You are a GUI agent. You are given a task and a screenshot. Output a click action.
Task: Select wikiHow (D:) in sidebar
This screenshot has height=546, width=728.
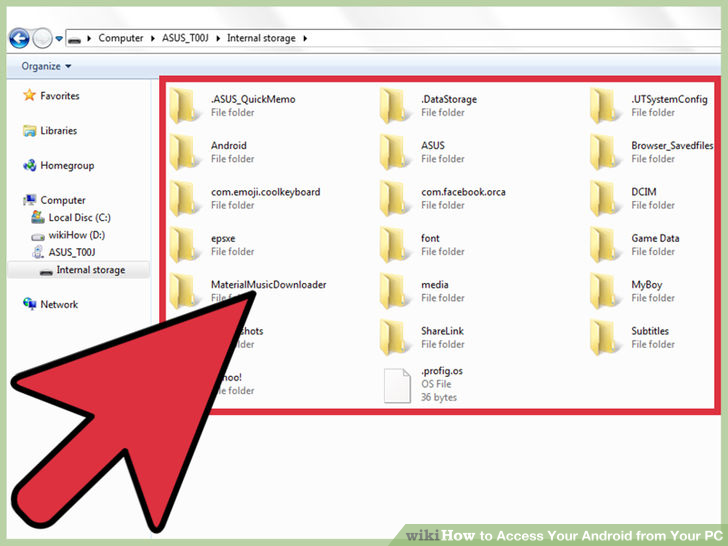pyautogui.click(x=77, y=235)
